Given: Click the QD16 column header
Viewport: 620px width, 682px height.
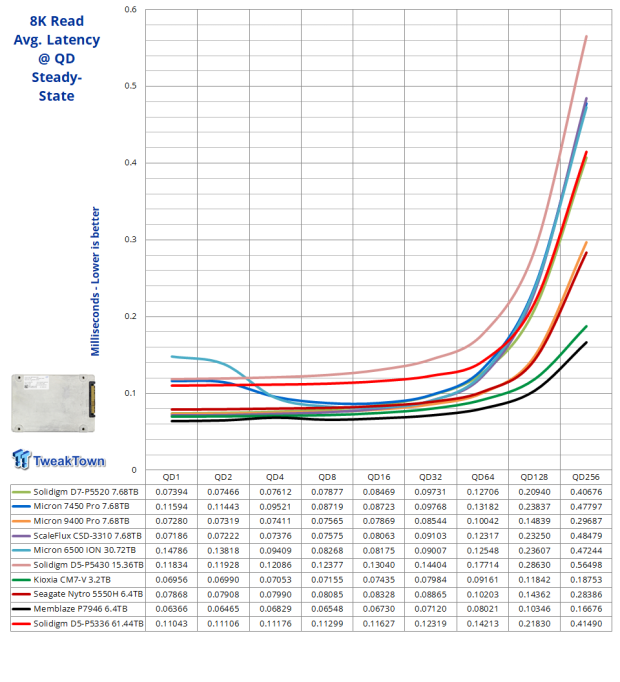Looking at the screenshot, I should (x=379, y=477).
